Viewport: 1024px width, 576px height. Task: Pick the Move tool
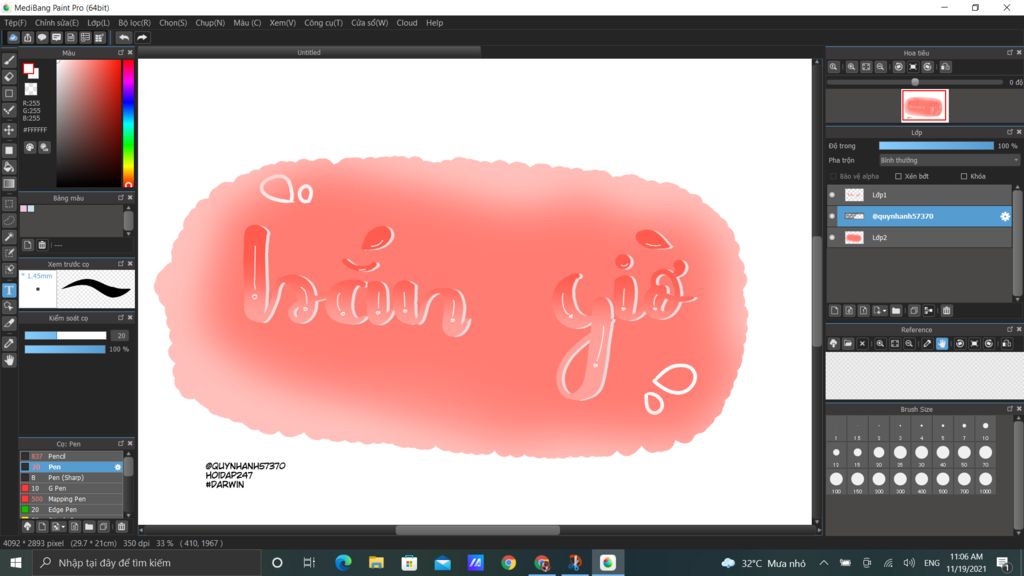click(x=9, y=130)
